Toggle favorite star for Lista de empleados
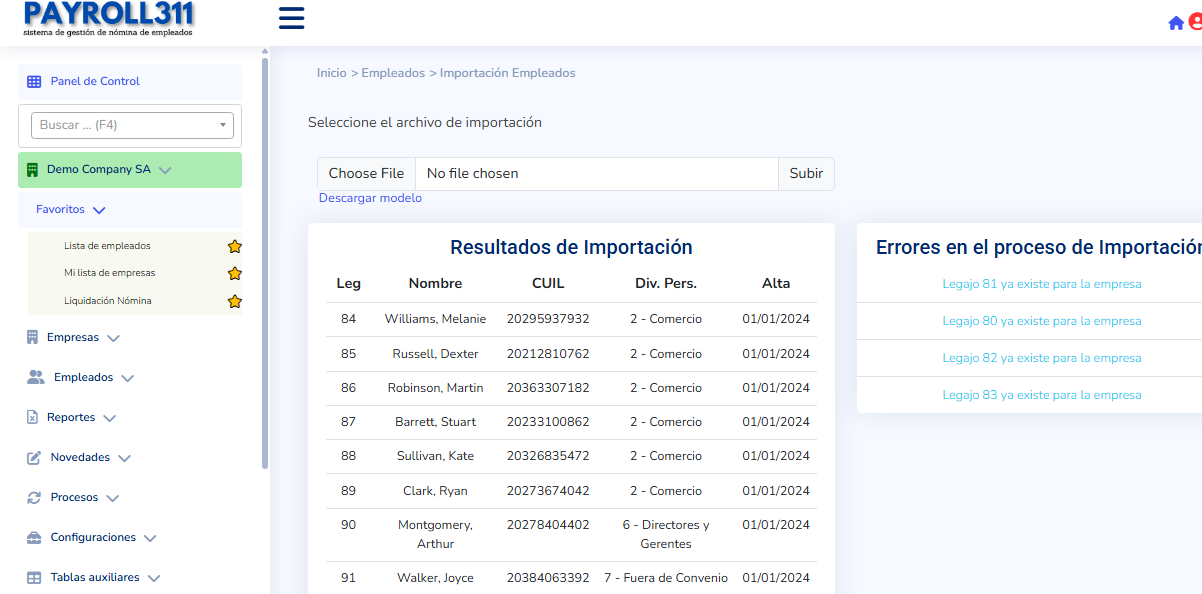 [x=235, y=246]
